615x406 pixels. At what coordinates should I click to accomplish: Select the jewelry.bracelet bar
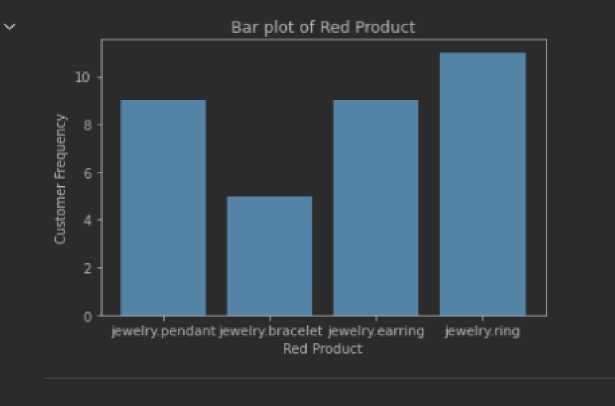tap(269, 256)
